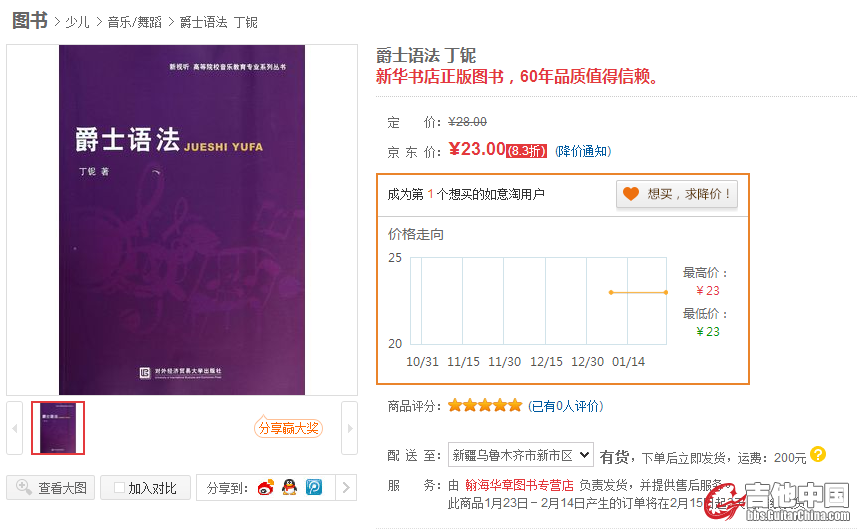This screenshot has width=857, height=531.
Task: Click the shipping fee question mark icon
Action: pos(818,454)
